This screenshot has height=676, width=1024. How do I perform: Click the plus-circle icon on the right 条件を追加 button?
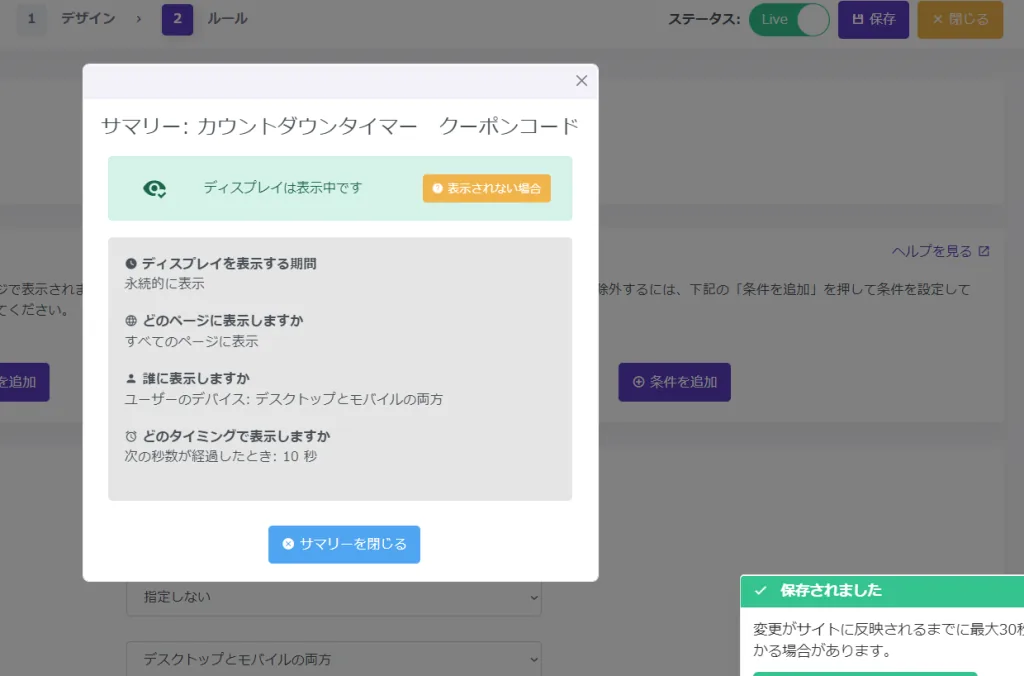click(x=639, y=382)
